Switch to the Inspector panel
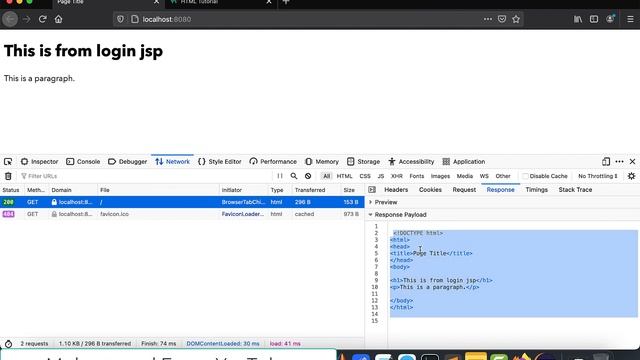Image resolution: width=640 pixels, height=360 pixels. pyautogui.click(x=40, y=162)
